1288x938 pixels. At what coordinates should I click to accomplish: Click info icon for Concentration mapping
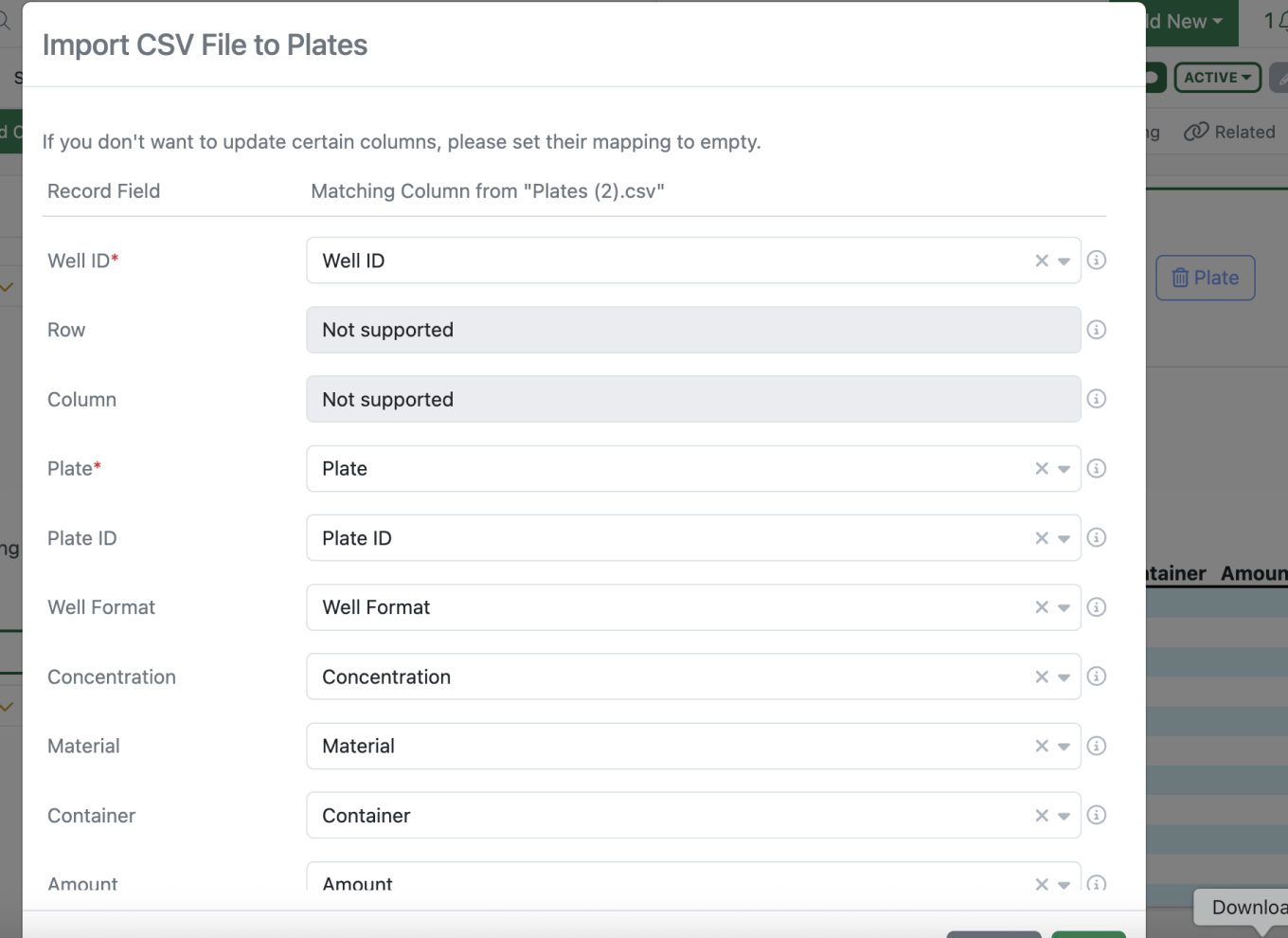tap(1096, 676)
